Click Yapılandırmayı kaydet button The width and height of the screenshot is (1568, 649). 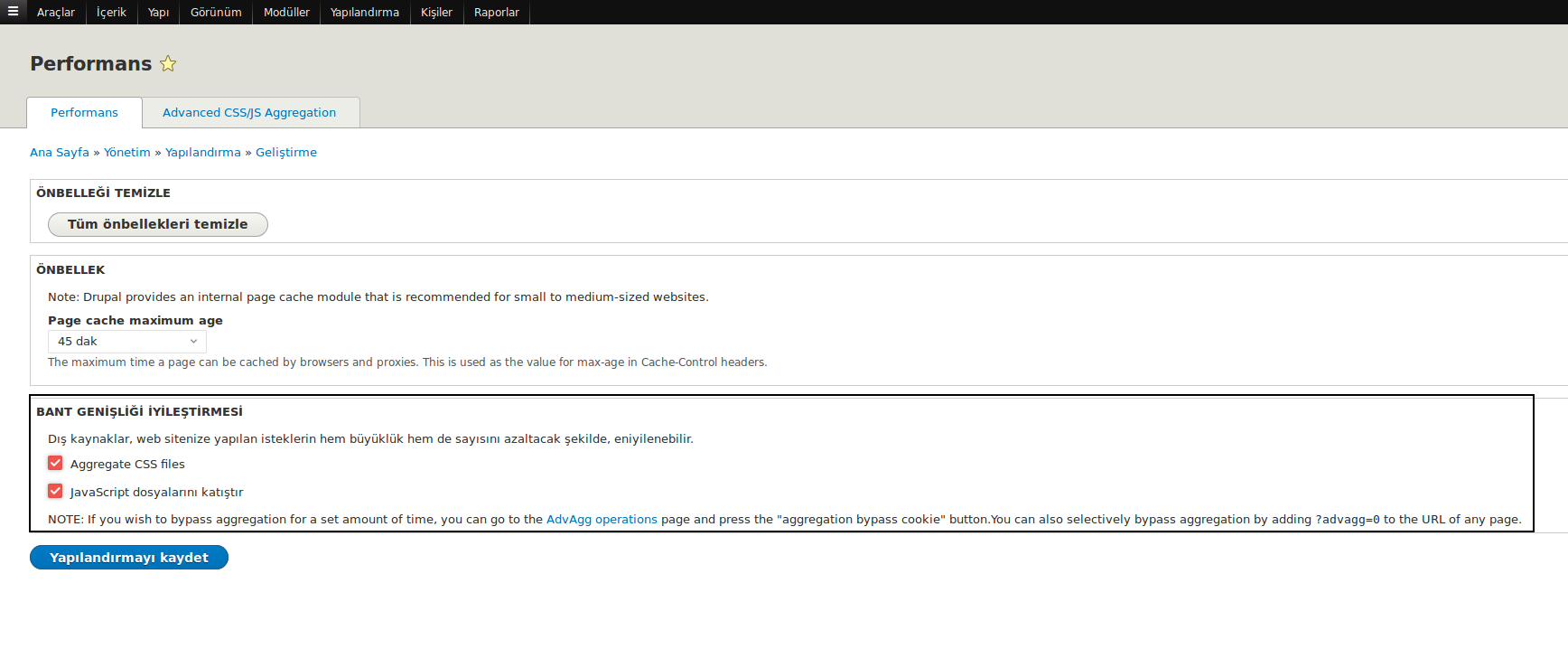pos(129,558)
